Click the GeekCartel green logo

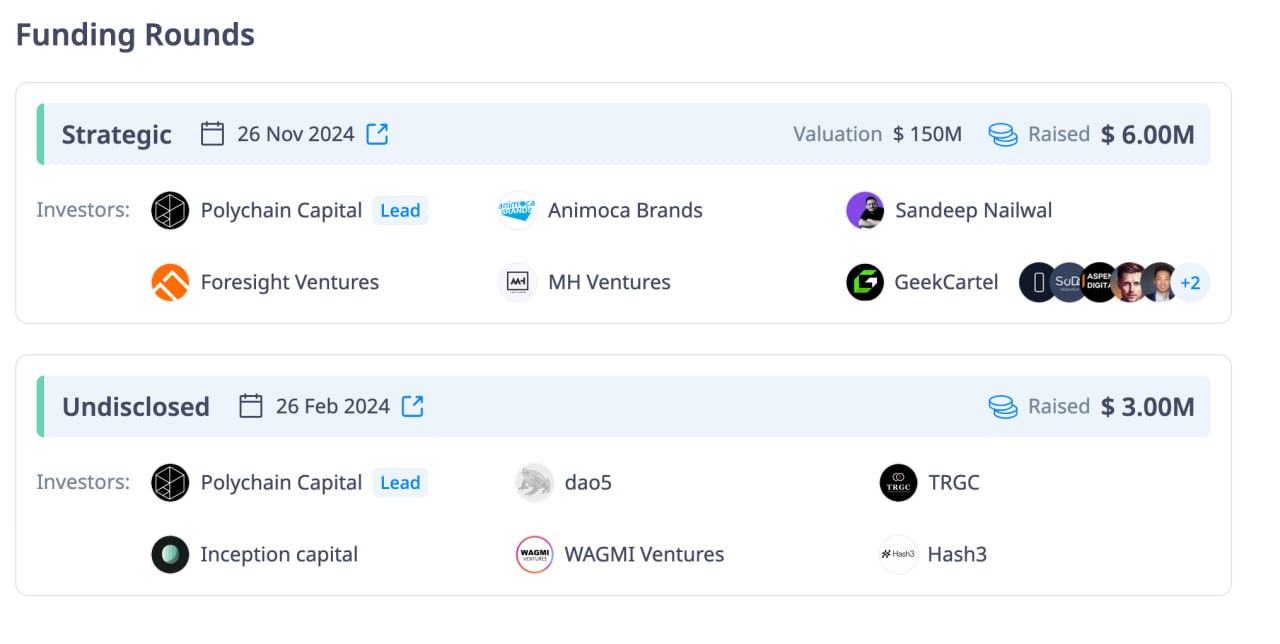865,283
